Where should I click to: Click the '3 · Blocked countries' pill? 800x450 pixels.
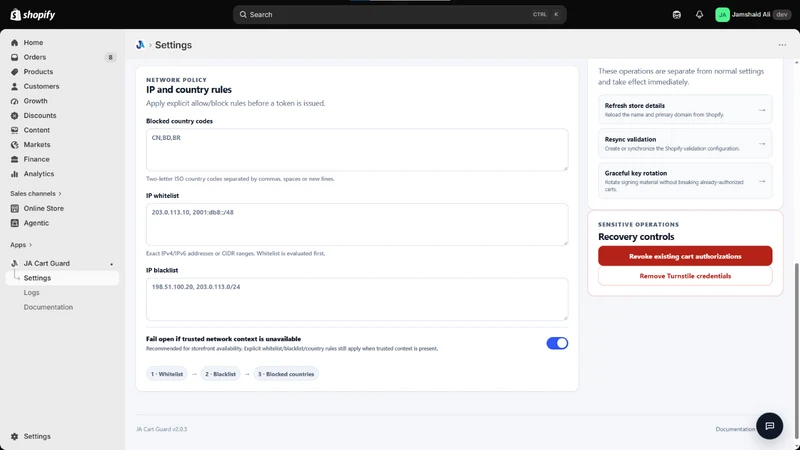click(x=286, y=374)
